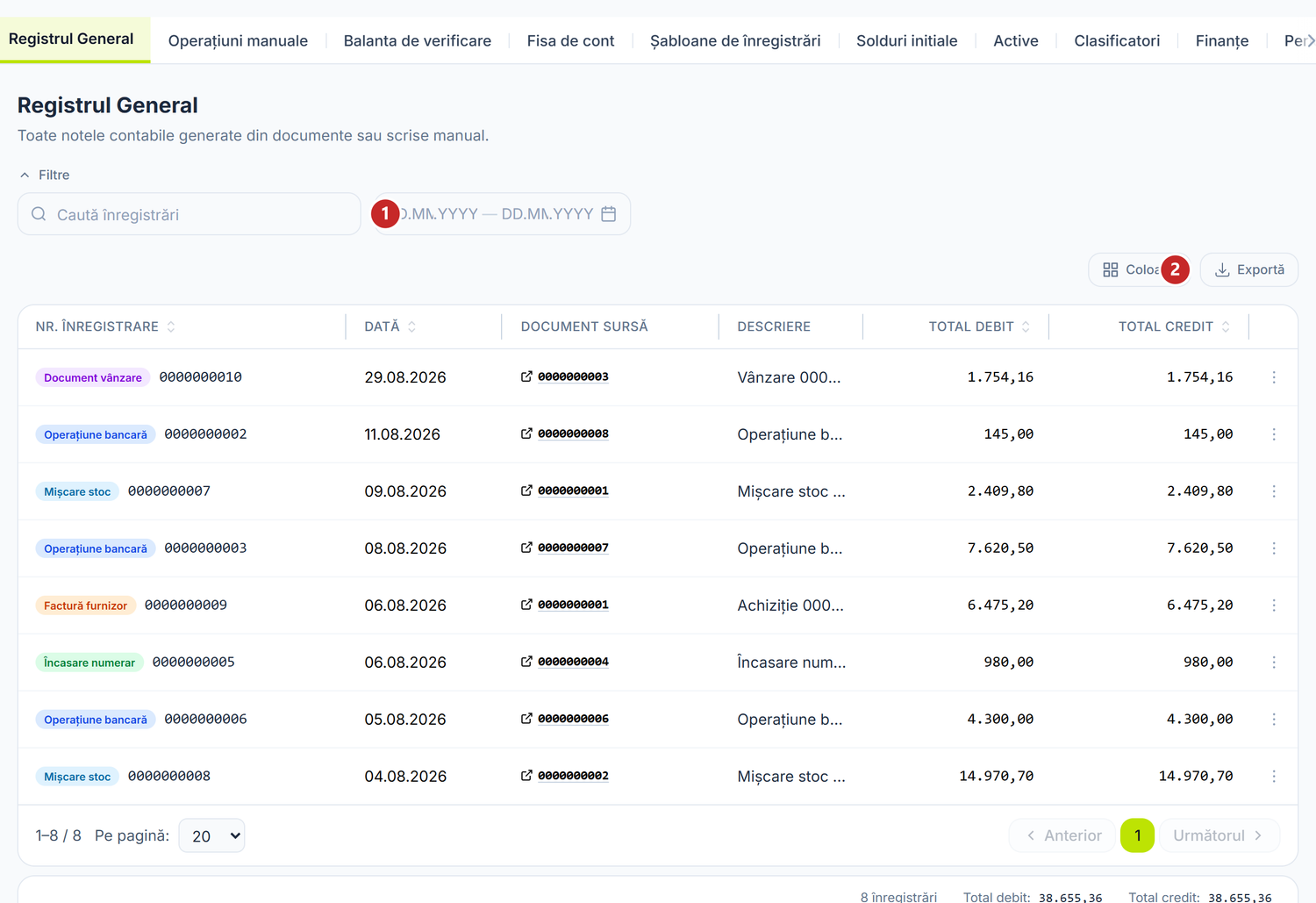Open row menu for entry 0000000010
This screenshot has height=903, width=1316.
pyautogui.click(x=1274, y=377)
